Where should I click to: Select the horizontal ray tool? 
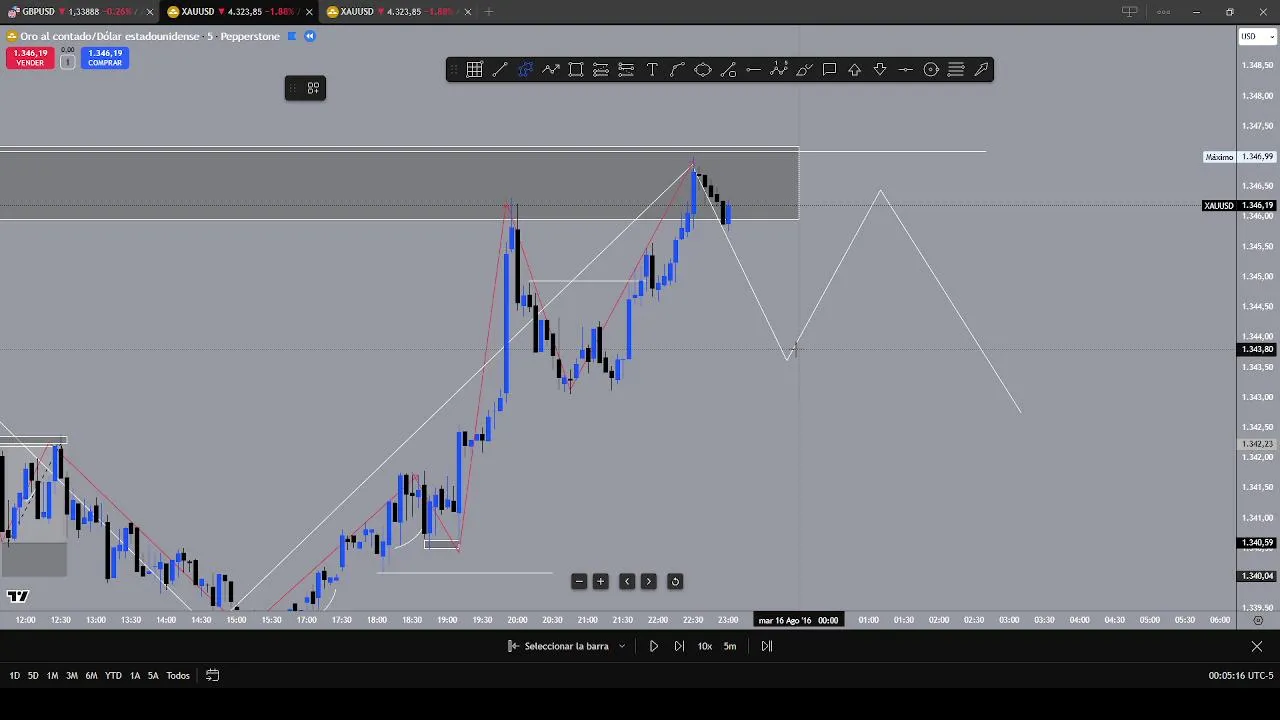pyautogui.click(x=905, y=69)
